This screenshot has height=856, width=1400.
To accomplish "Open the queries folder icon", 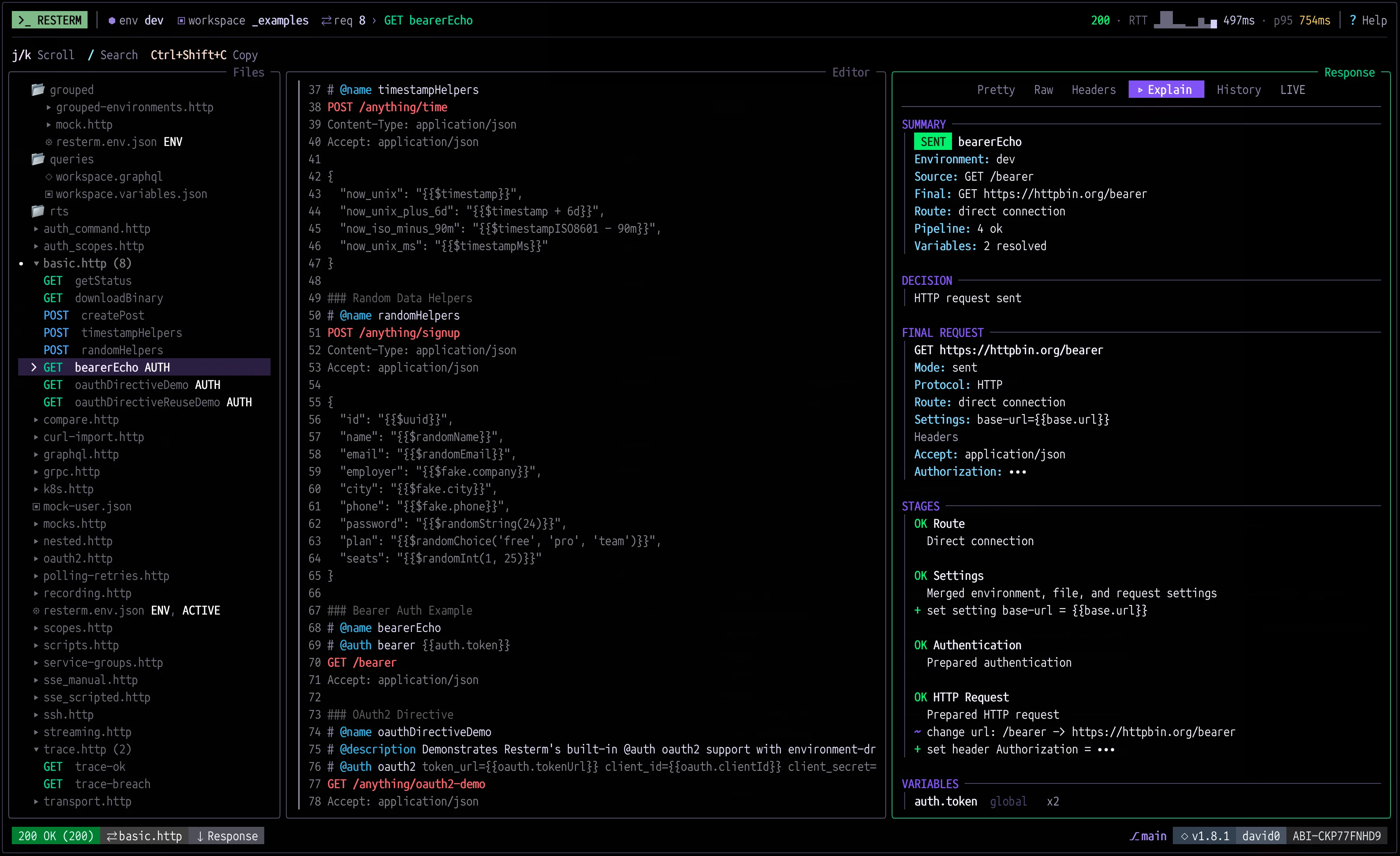I will coord(38,159).
